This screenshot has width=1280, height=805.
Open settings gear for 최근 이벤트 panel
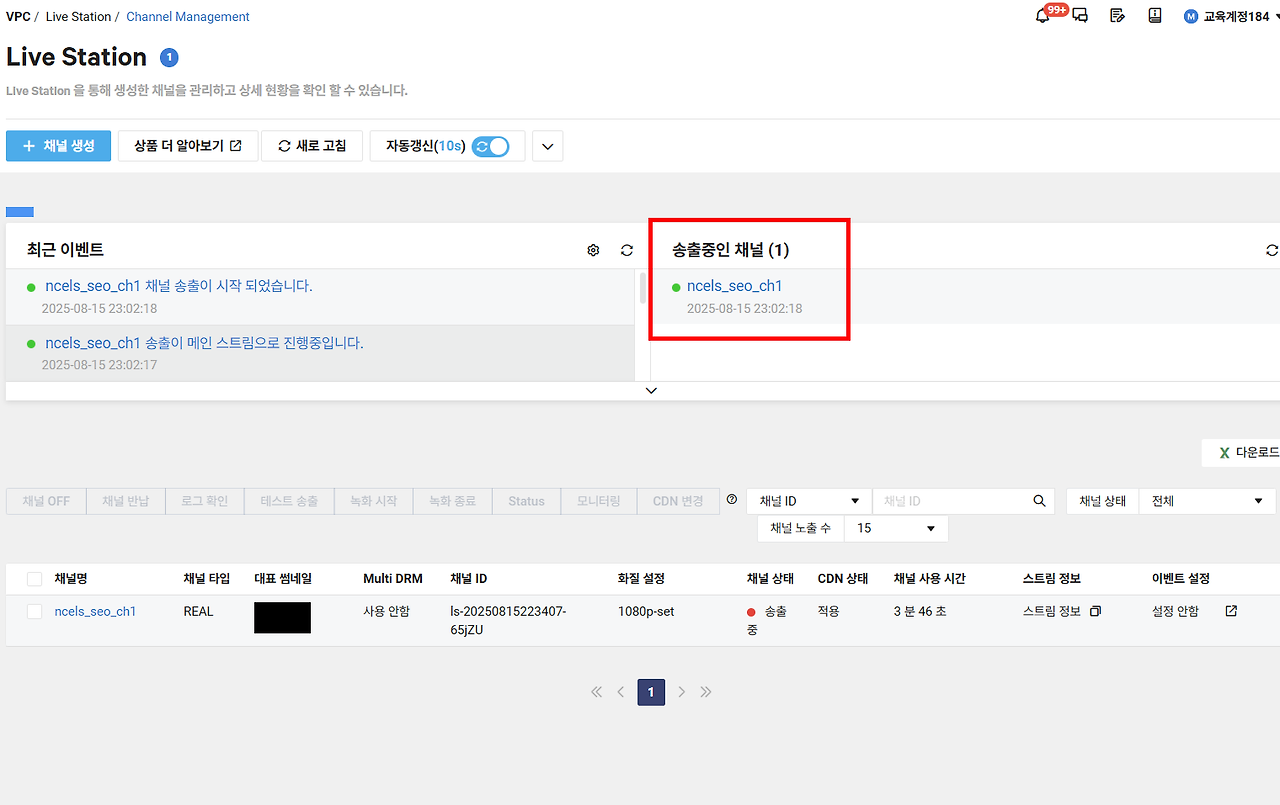pos(593,250)
